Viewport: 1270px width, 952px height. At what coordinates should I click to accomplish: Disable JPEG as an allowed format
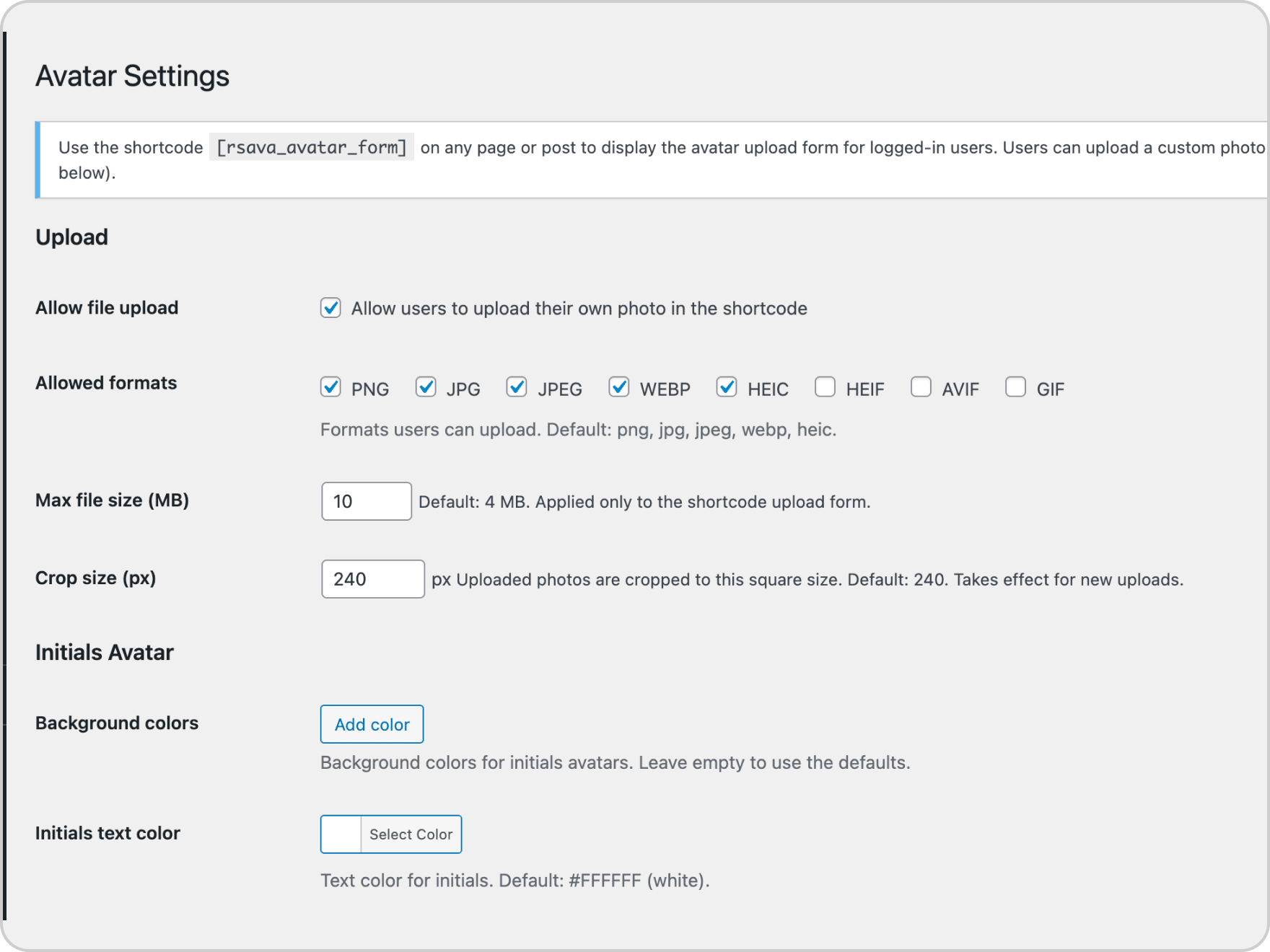tap(517, 388)
